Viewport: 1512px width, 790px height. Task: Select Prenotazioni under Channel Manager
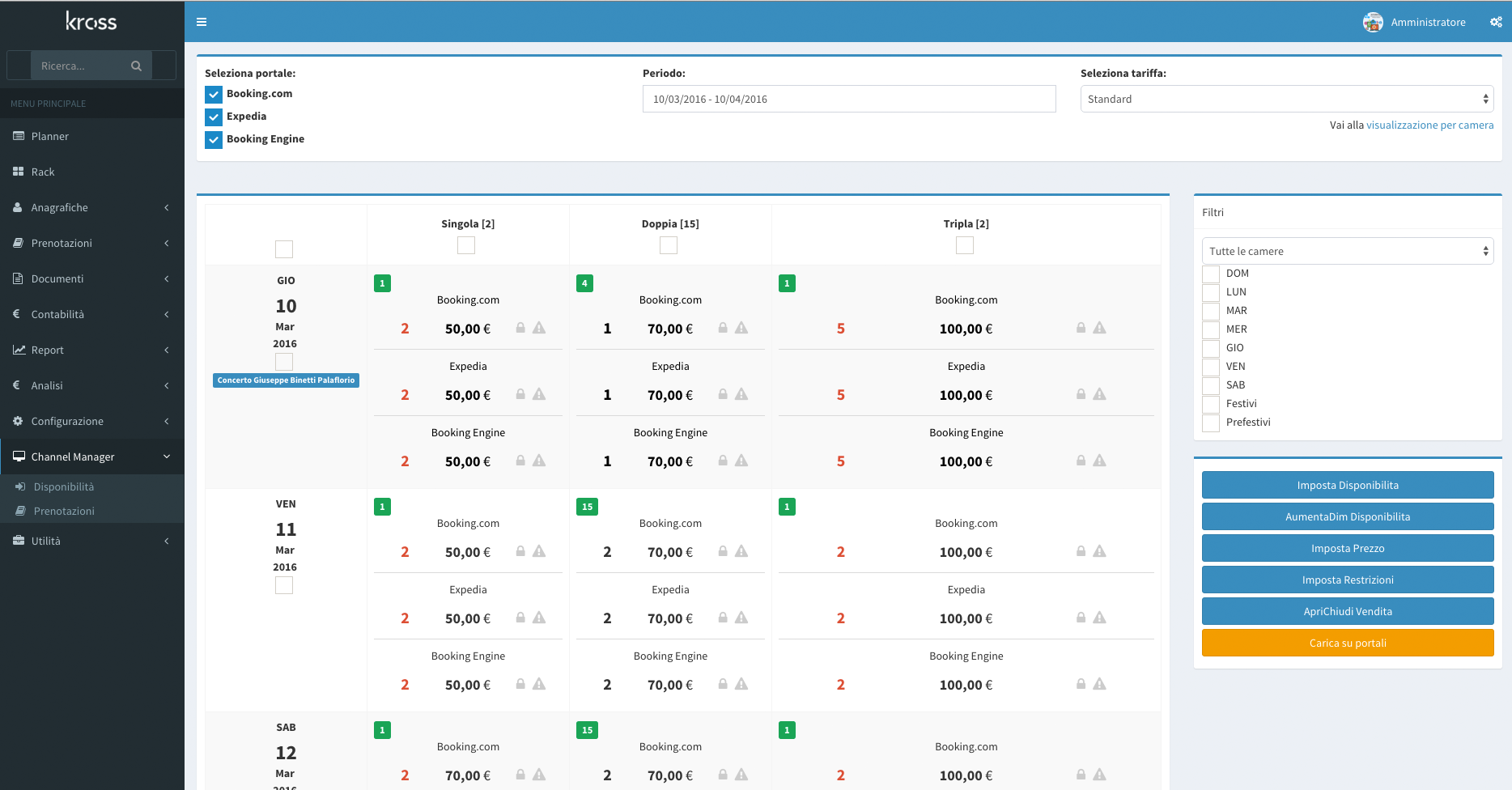click(92, 511)
